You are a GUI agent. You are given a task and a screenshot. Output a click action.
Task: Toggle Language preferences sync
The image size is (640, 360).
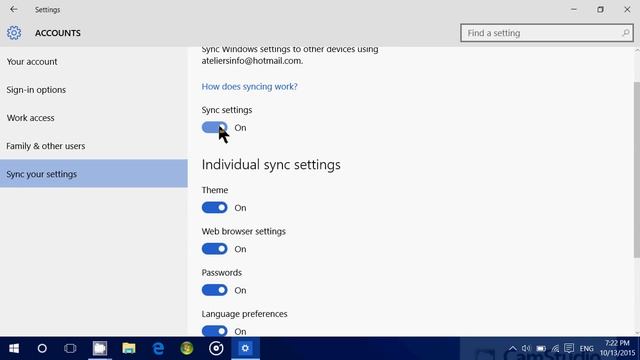coord(214,331)
